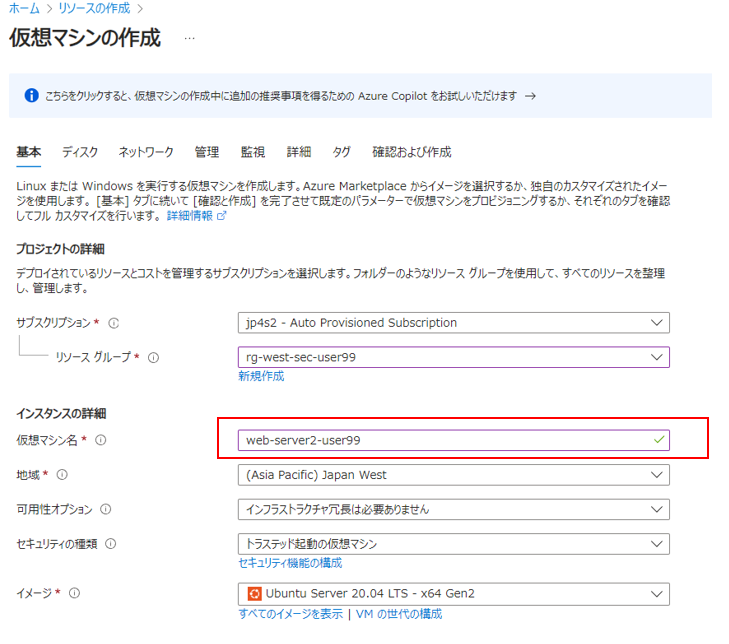Click the arrow at end of Copilot banner
Image resolution: width=729 pixels, height=644 pixels.
pos(530,96)
